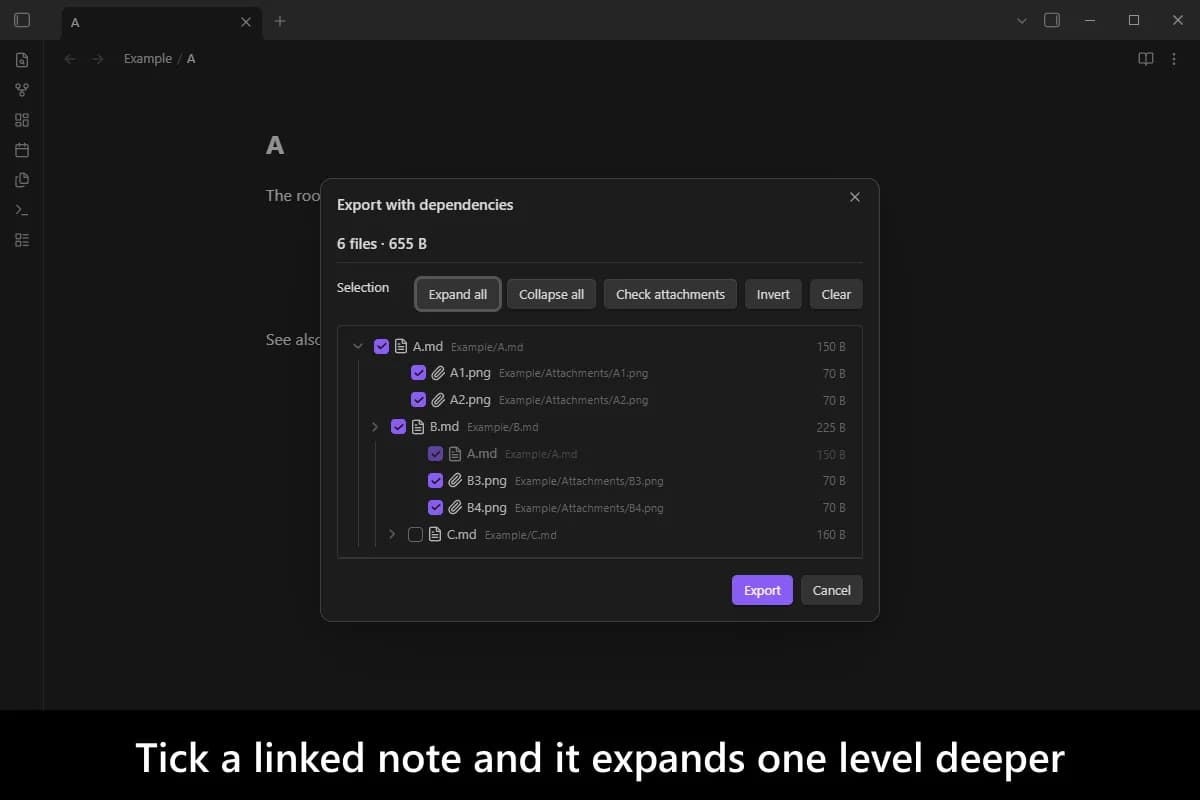The height and width of the screenshot is (800, 1200).
Task: Click the note heading A
Action: [275, 146]
